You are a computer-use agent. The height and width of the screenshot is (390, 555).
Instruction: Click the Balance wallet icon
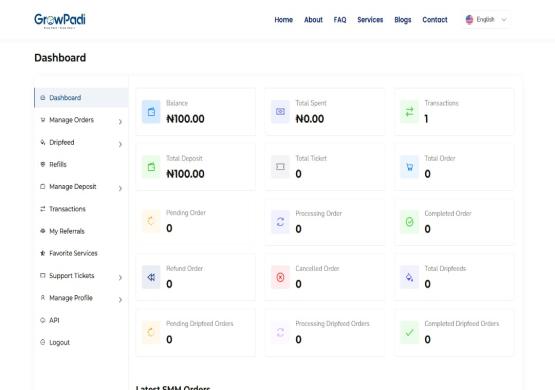point(151,112)
